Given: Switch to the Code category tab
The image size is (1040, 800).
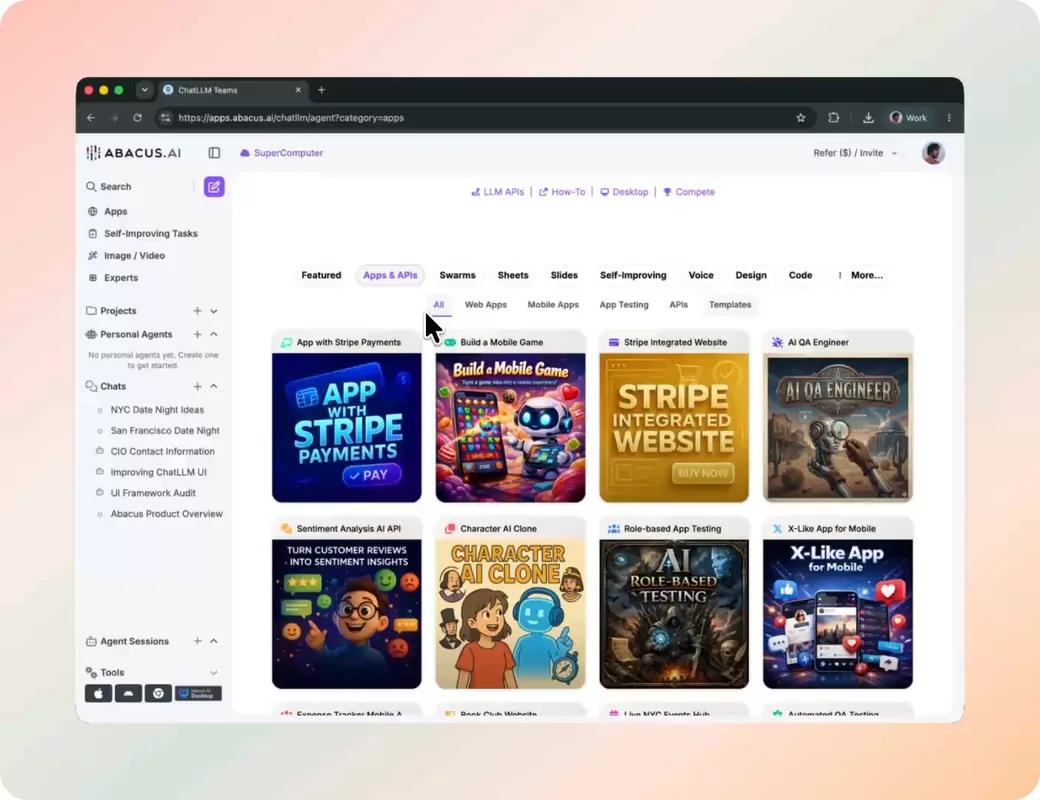Looking at the screenshot, I should click(800, 275).
